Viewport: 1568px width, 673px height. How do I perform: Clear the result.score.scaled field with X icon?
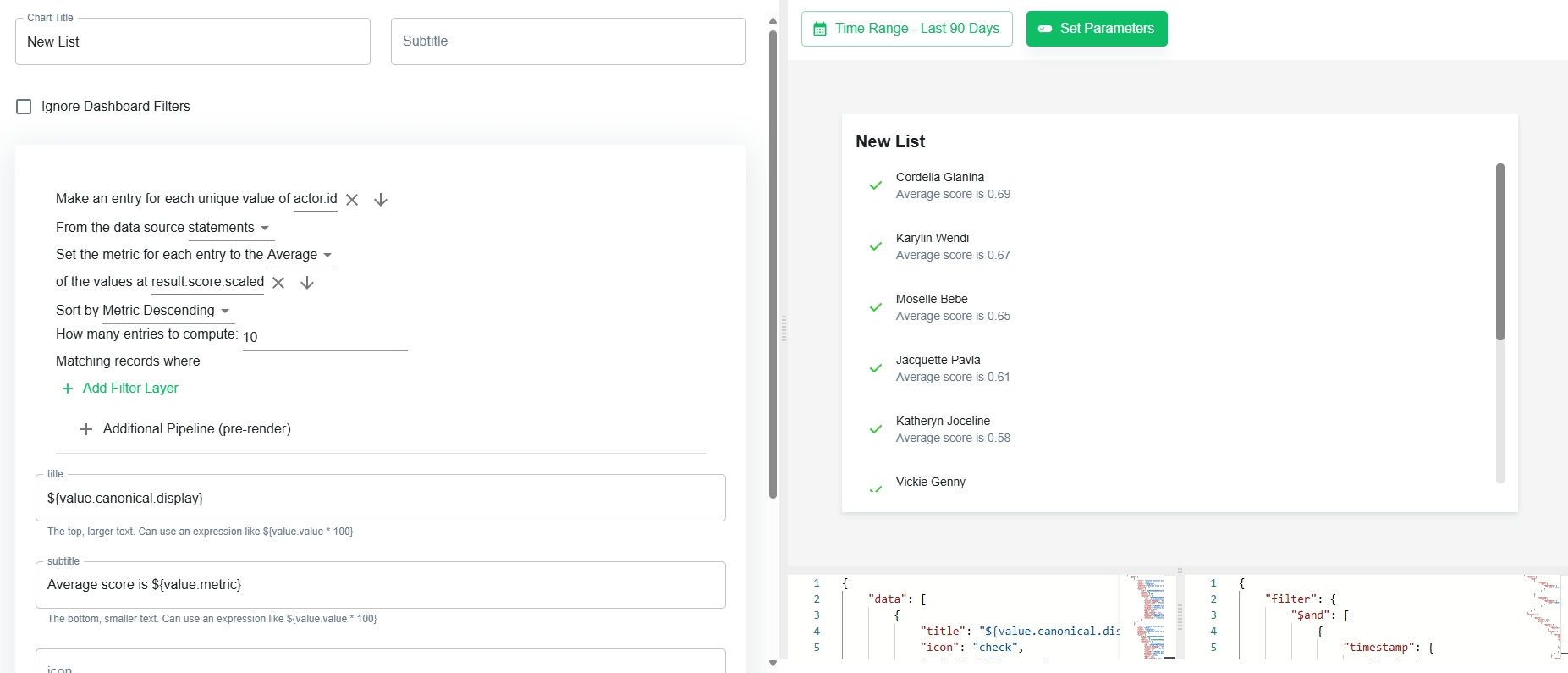[278, 283]
